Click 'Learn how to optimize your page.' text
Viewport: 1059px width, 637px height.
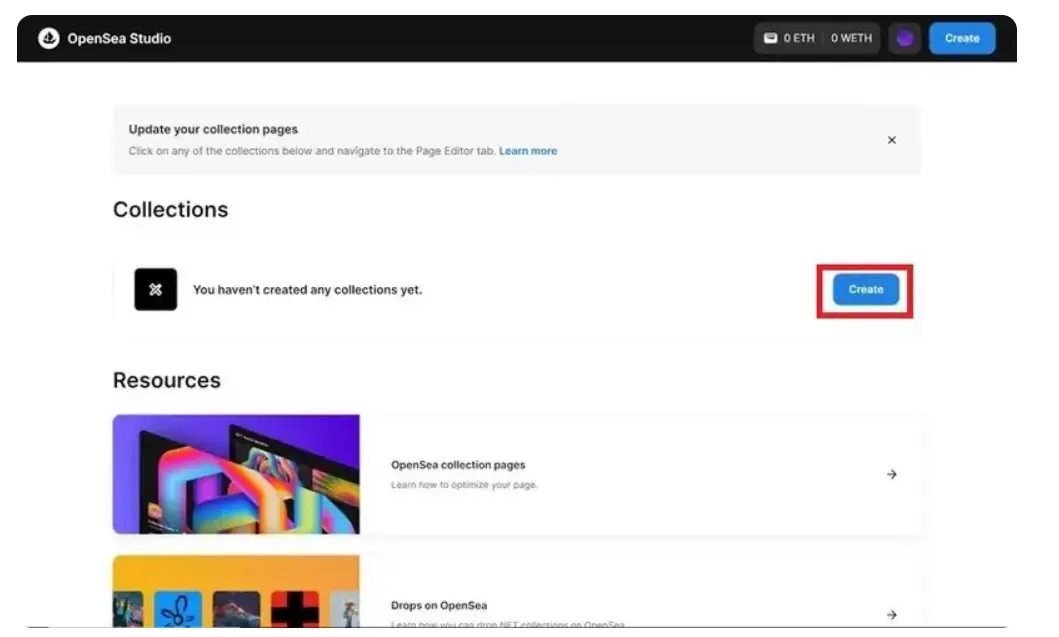[464, 485]
